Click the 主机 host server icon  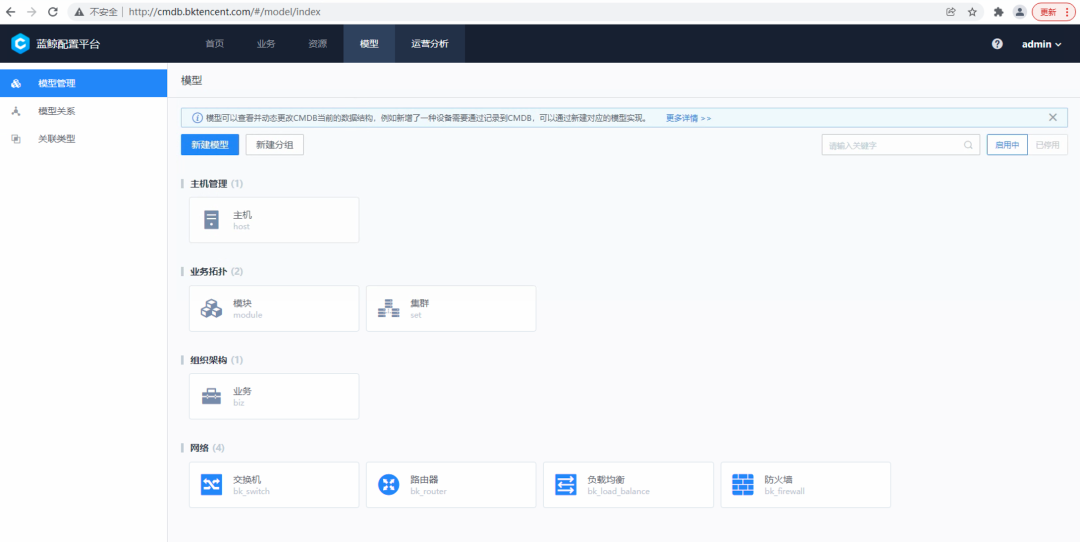[211, 220]
